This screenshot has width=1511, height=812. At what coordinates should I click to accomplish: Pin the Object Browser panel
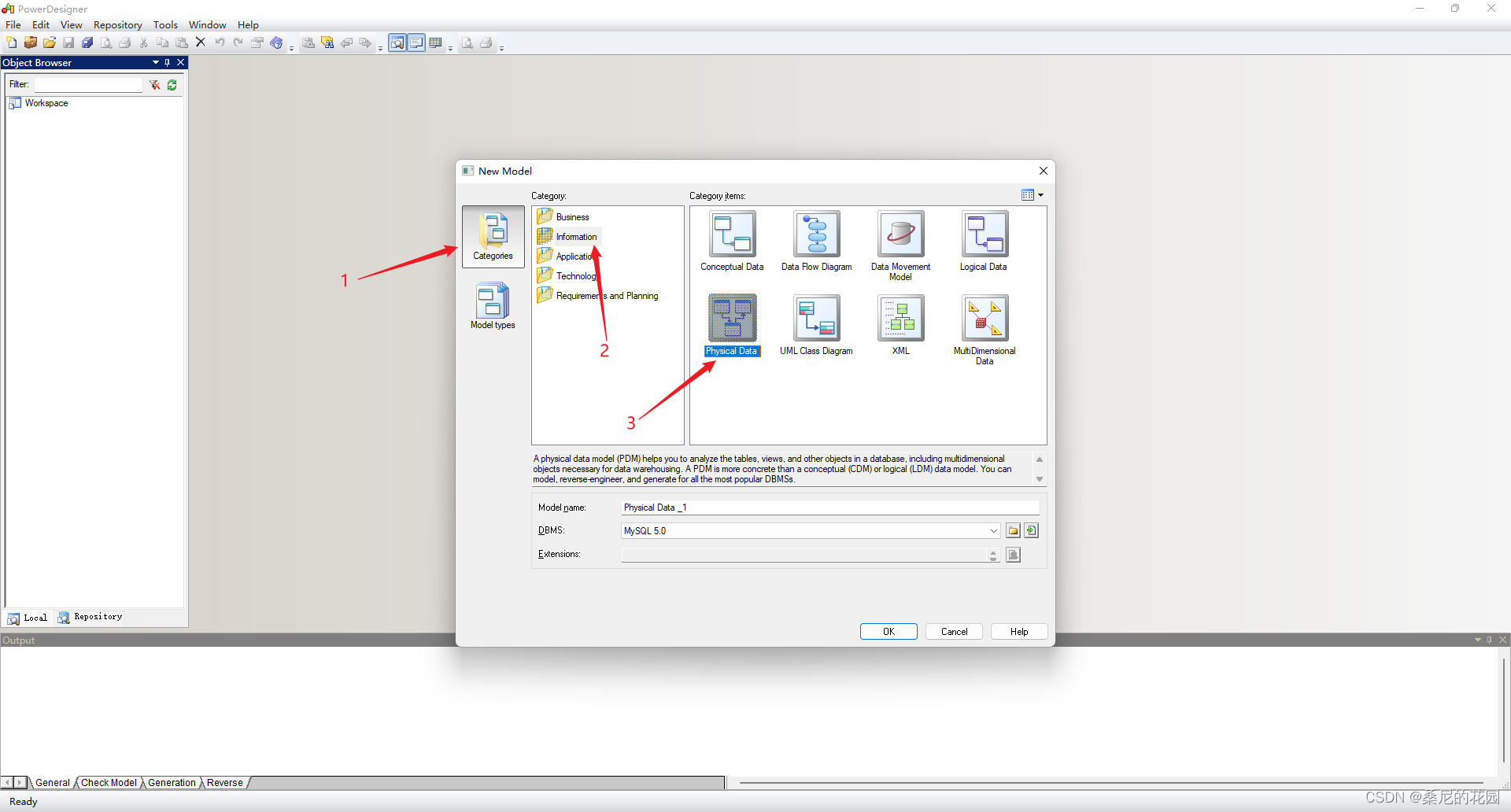[x=168, y=62]
